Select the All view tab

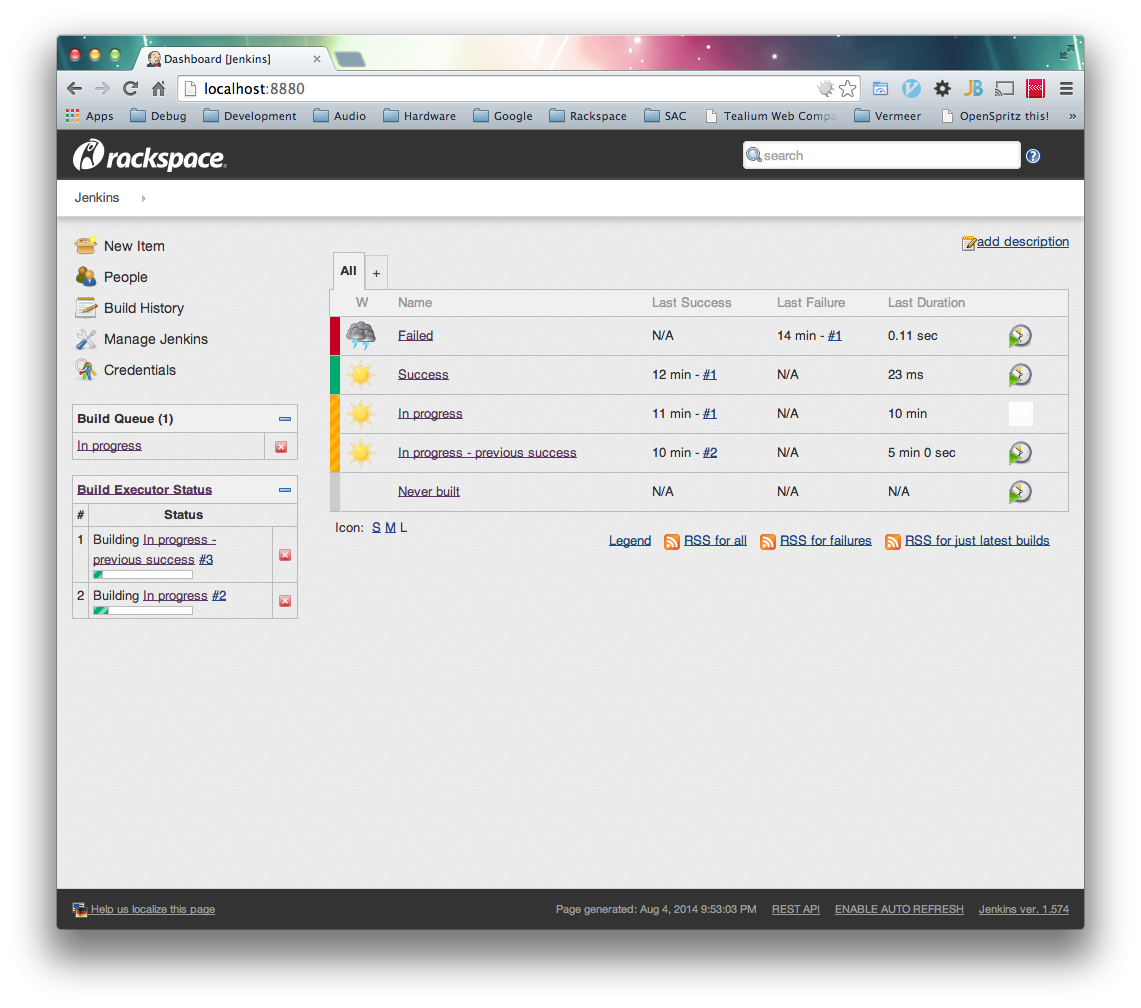[x=349, y=271]
